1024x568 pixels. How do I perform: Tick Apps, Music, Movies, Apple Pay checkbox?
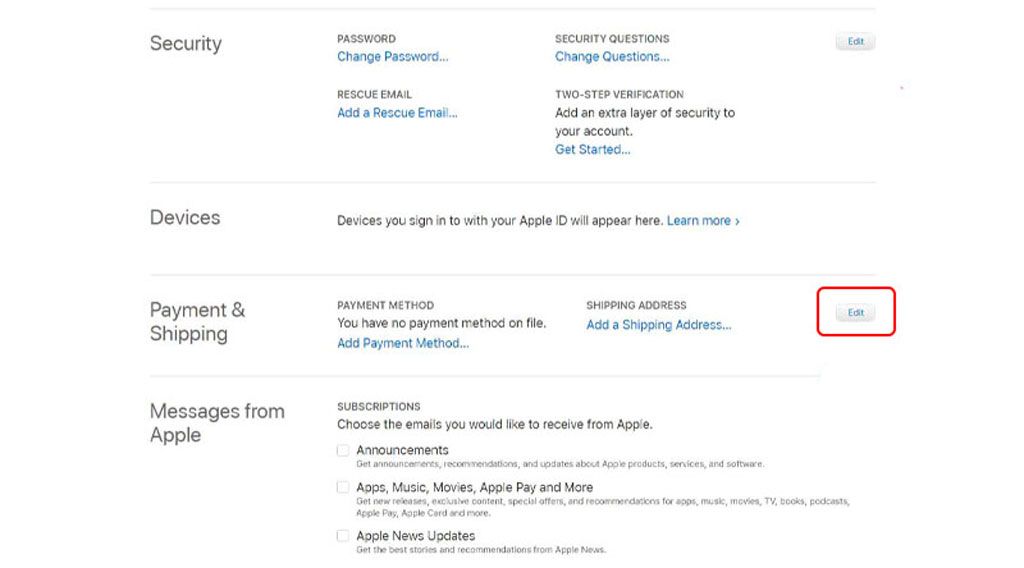(343, 487)
